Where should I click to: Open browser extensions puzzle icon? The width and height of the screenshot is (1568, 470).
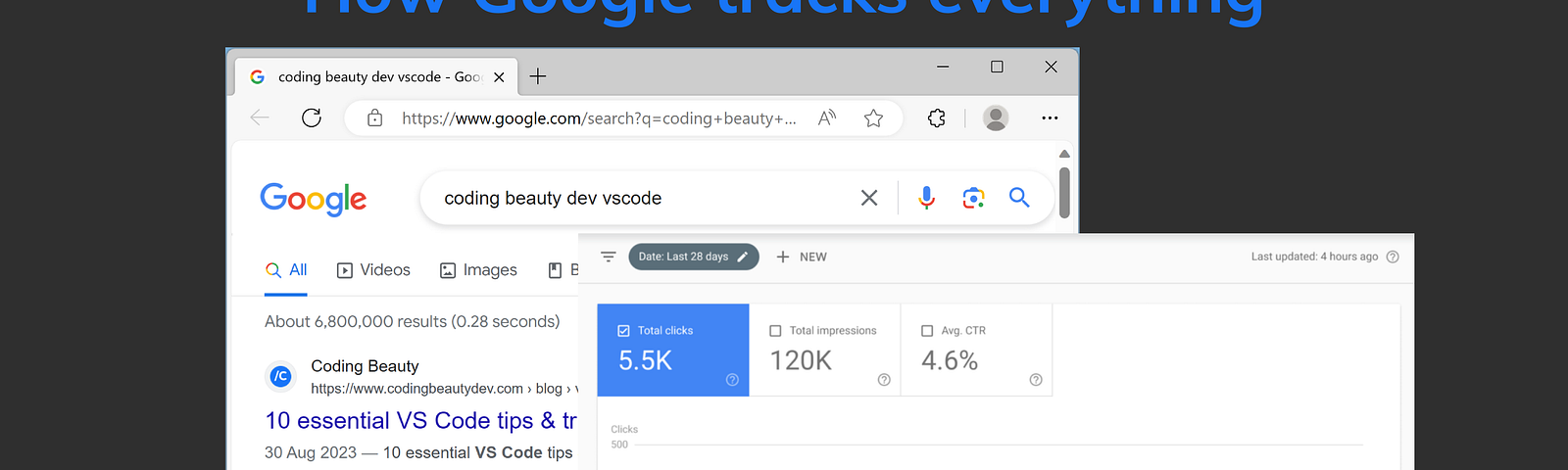point(936,118)
